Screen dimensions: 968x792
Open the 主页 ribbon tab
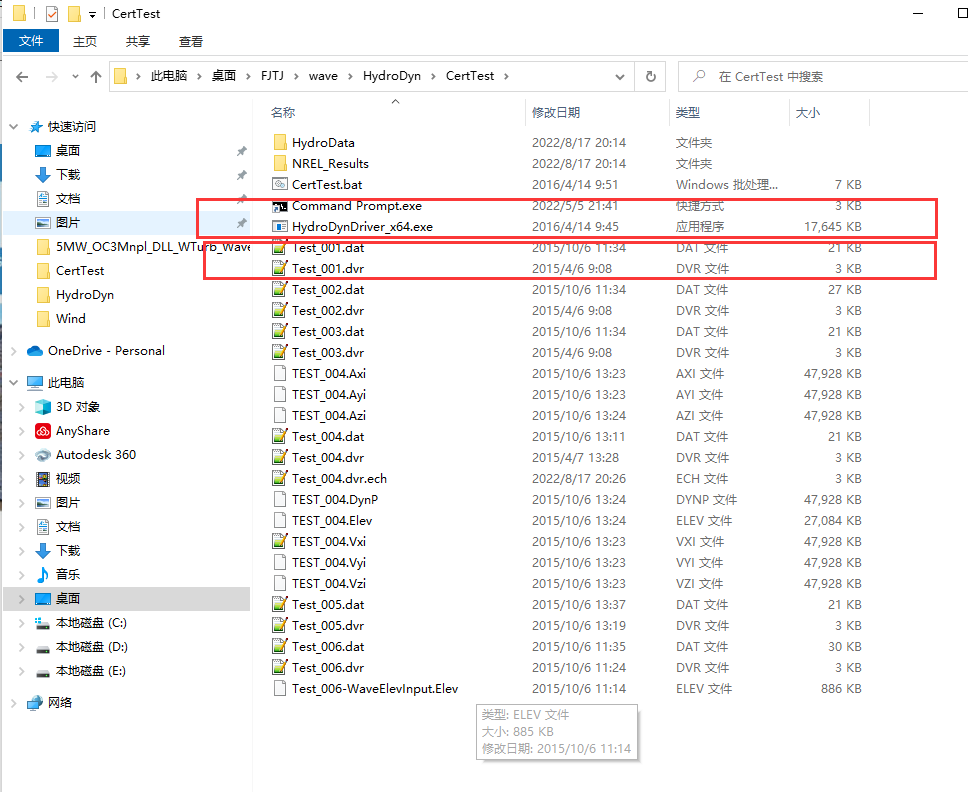[x=85, y=41]
